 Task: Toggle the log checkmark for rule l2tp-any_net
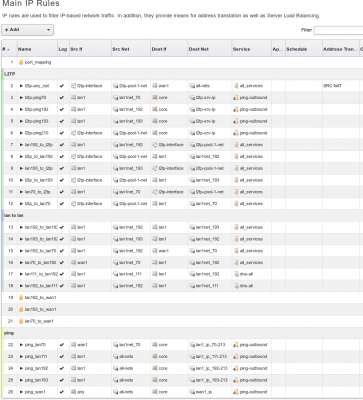point(62,86)
